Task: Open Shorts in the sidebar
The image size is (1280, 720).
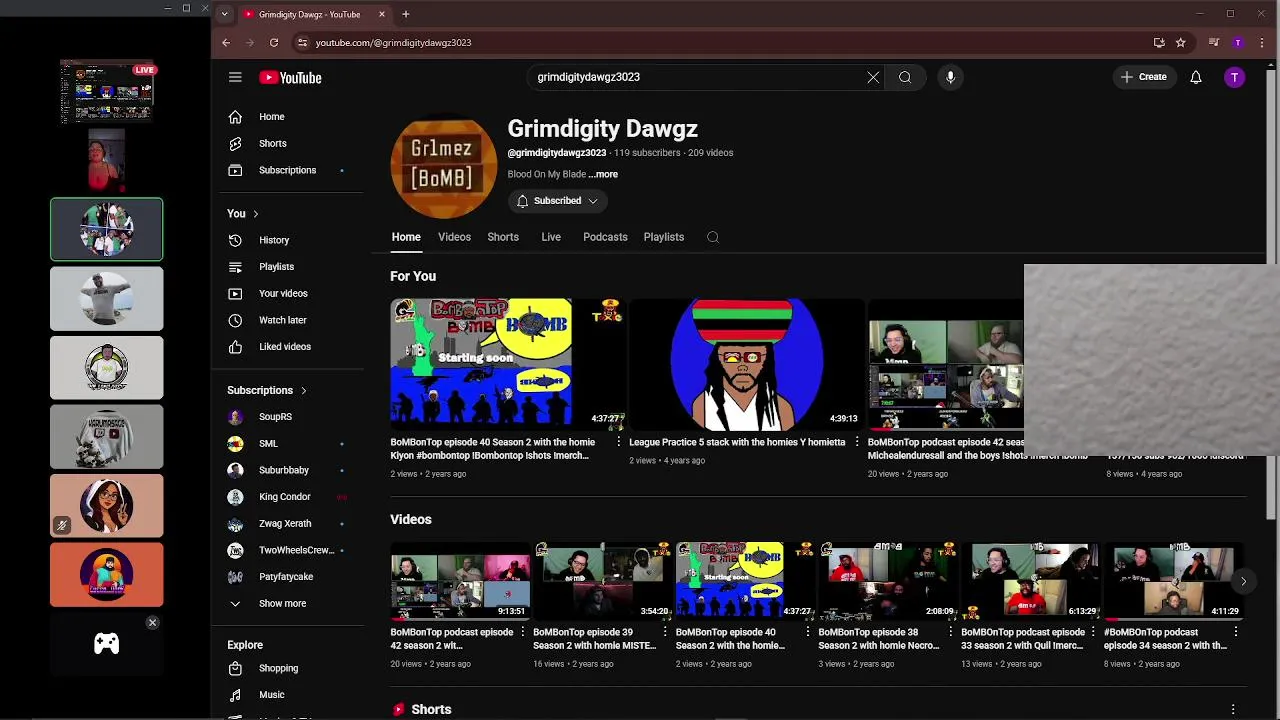Action: click(x=290, y=144)
